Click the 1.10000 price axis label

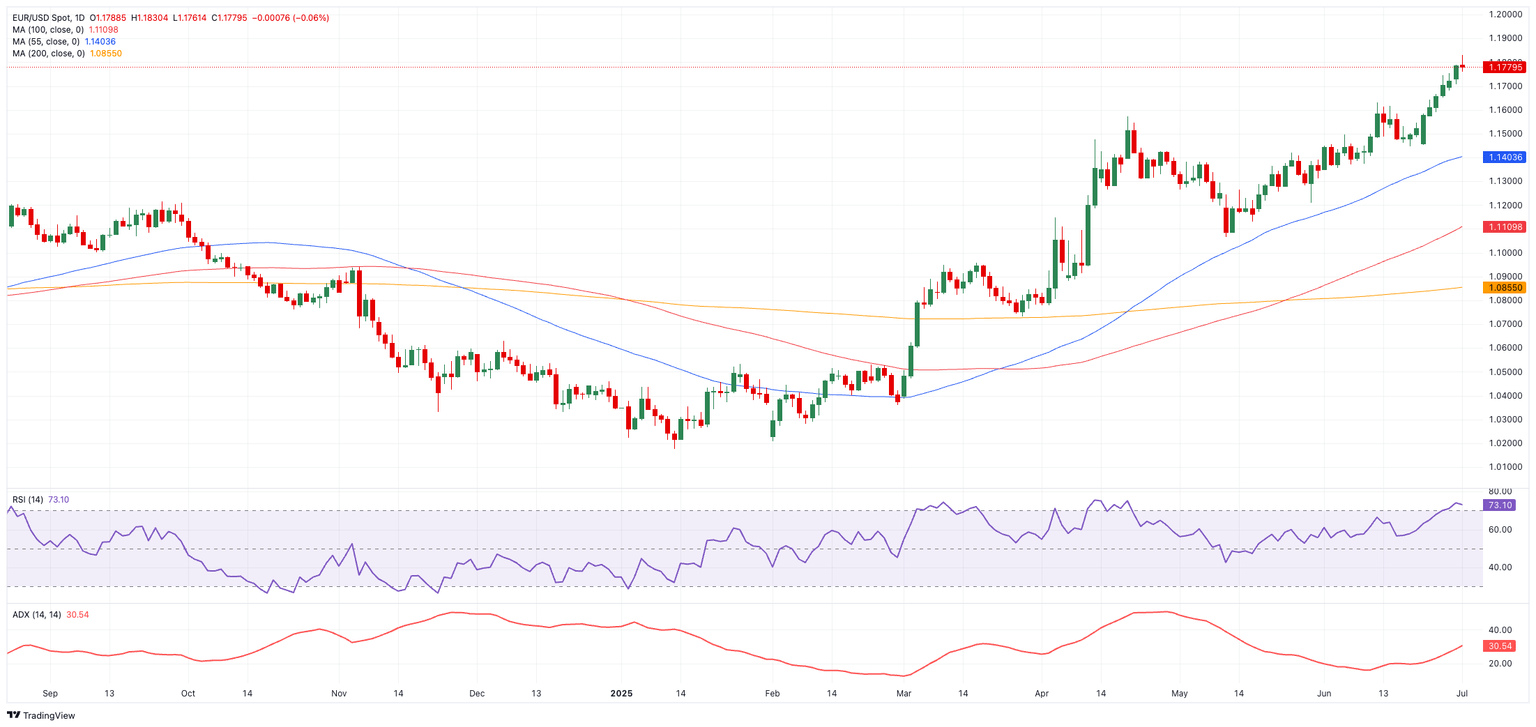[x=1504, y=252]
